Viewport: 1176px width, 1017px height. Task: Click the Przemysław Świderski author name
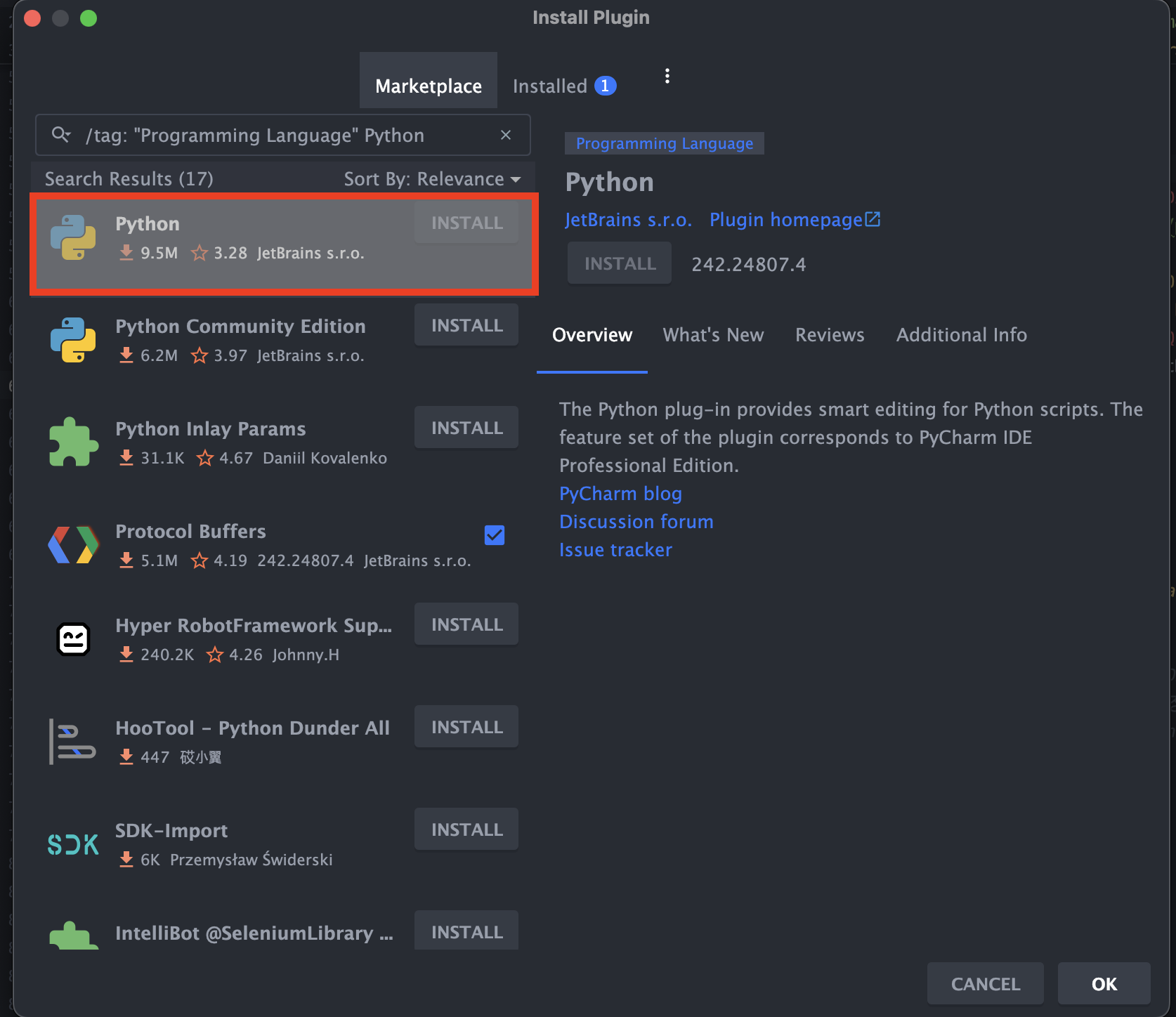pos(251,860)
